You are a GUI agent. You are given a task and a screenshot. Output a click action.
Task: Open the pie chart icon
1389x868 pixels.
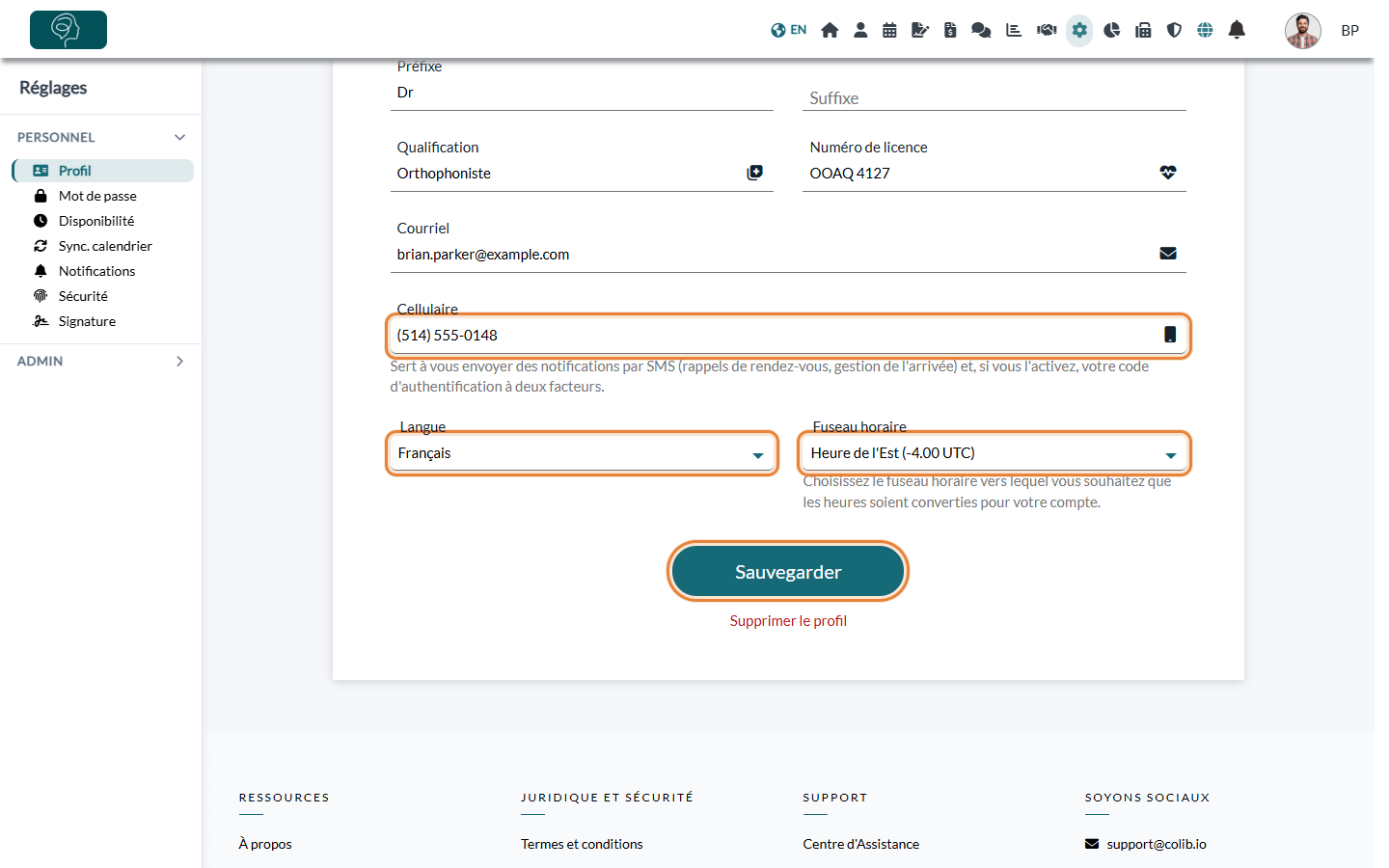(x=1112, y=30)
